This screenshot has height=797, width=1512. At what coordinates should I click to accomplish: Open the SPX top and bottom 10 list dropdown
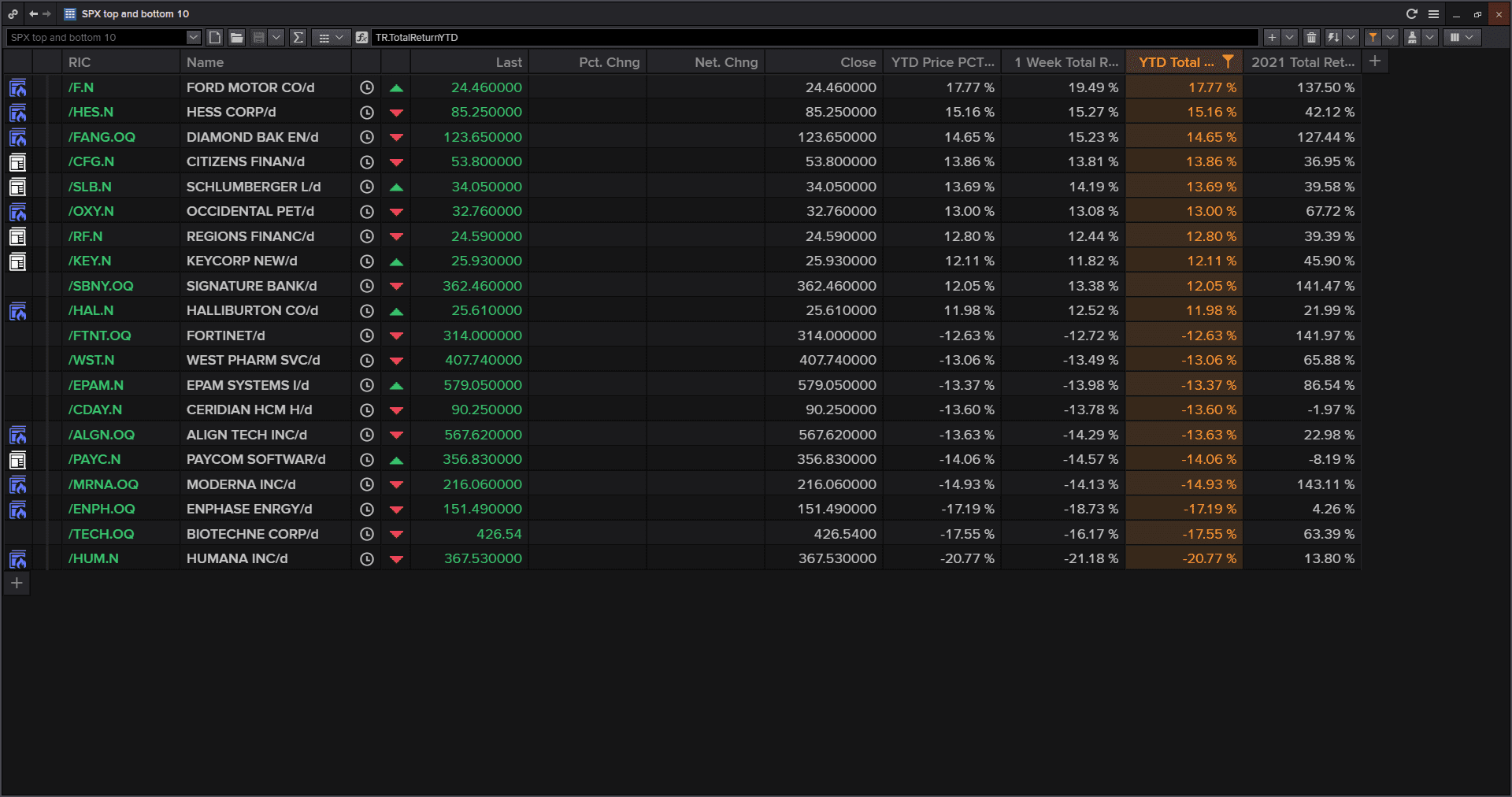coord(193,37)
